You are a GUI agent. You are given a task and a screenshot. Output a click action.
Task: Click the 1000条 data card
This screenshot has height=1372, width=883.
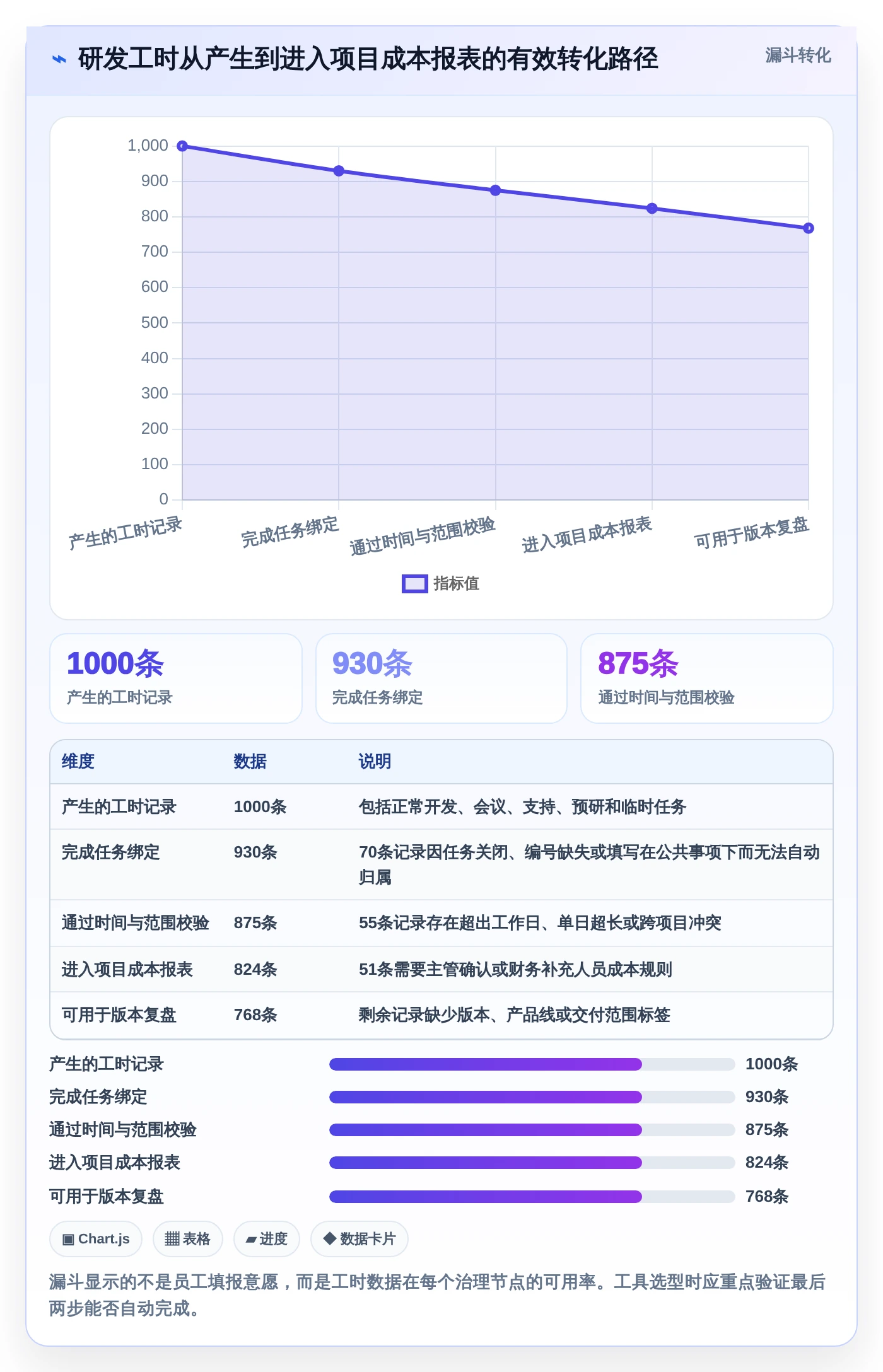pyautogui.click(x=176, y=678)
